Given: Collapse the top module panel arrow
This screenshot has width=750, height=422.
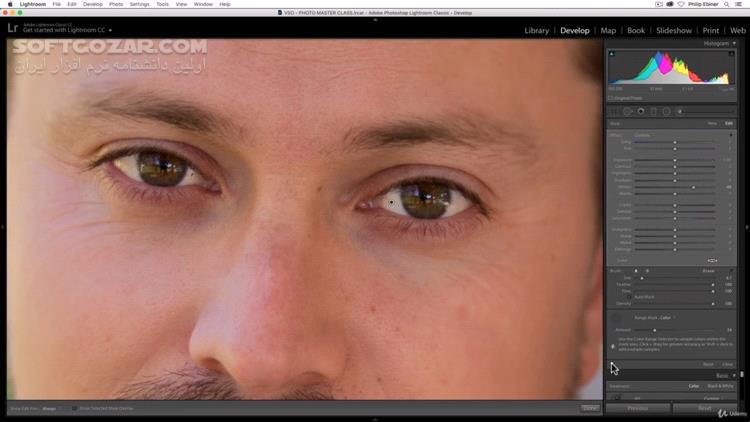Looking at the screenshot, I should tap(375, 20).
